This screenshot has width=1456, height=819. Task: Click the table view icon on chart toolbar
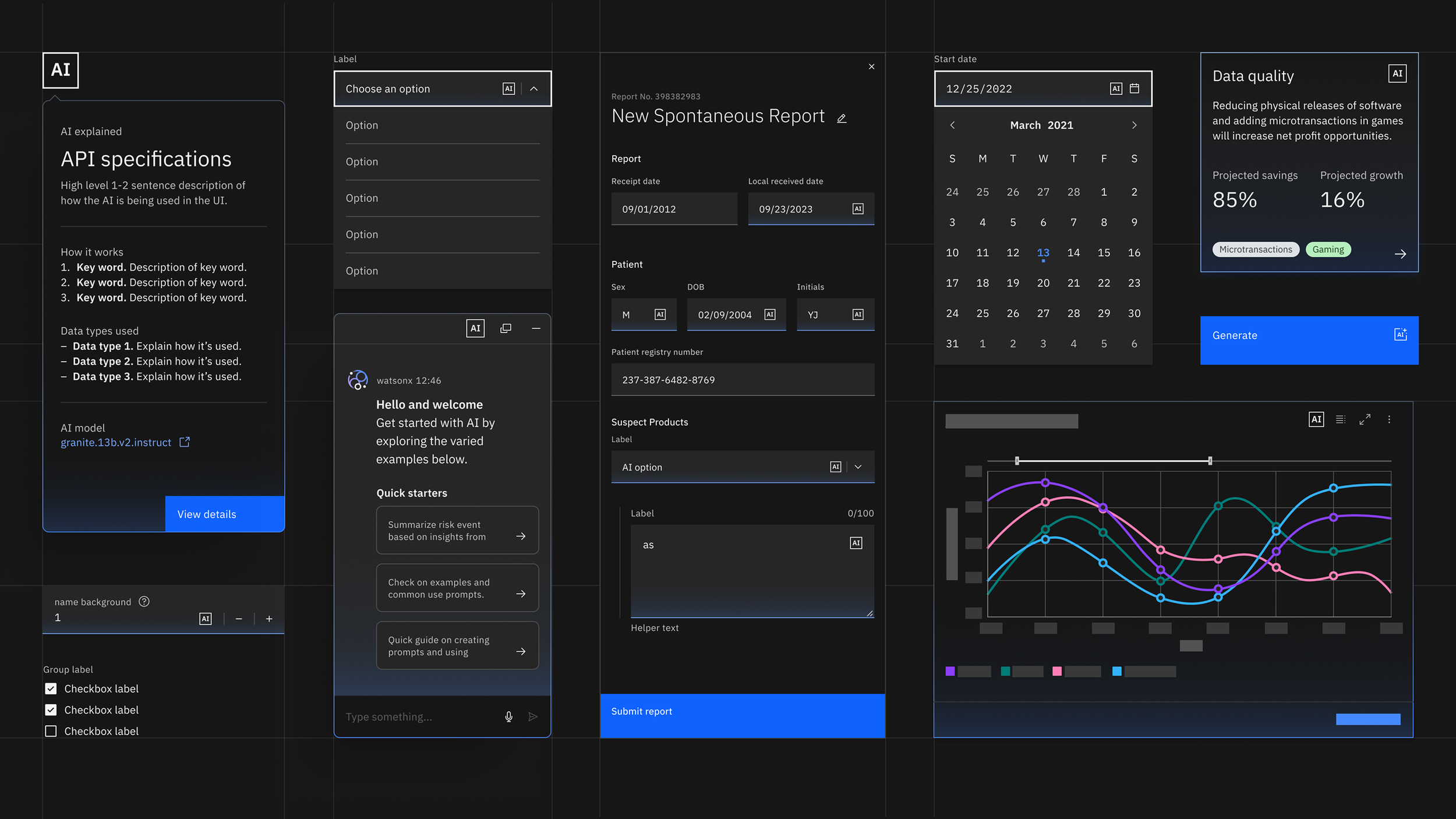1340,419
